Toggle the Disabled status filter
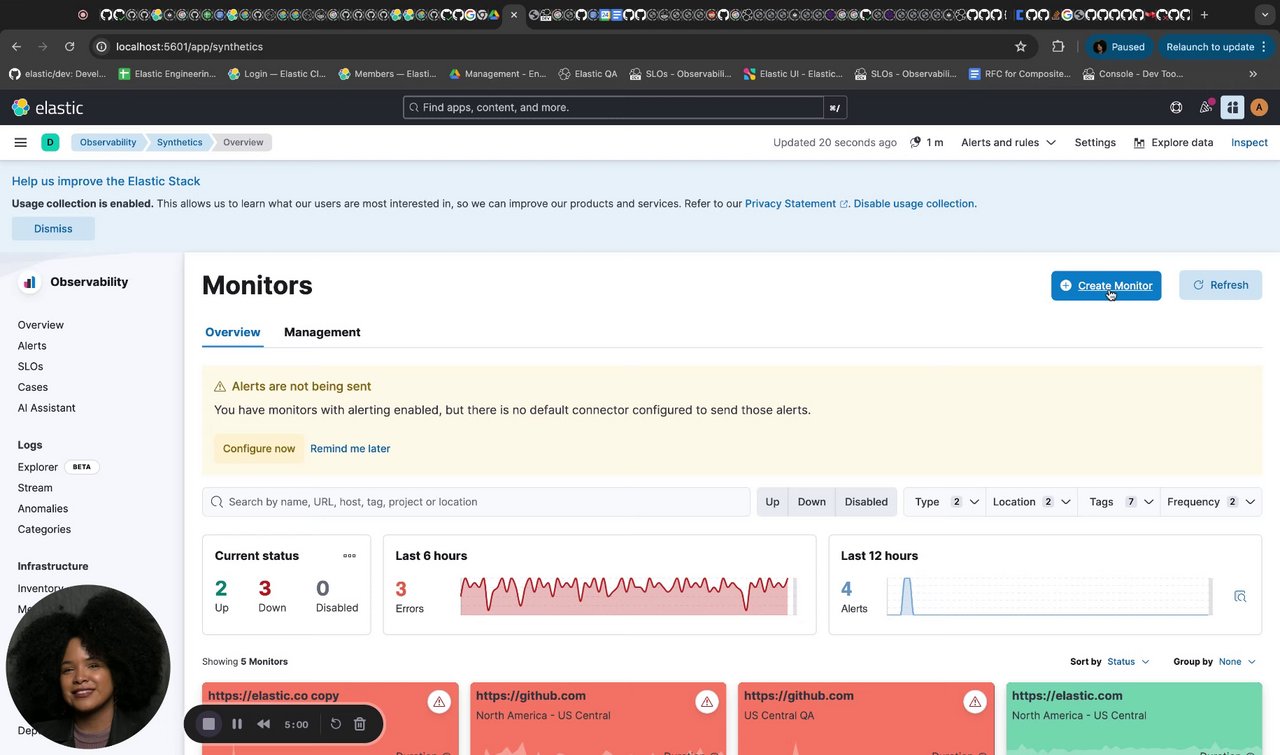Image resolution: width=1280 pixels, height=755 pixels. [x=866, y=502]
